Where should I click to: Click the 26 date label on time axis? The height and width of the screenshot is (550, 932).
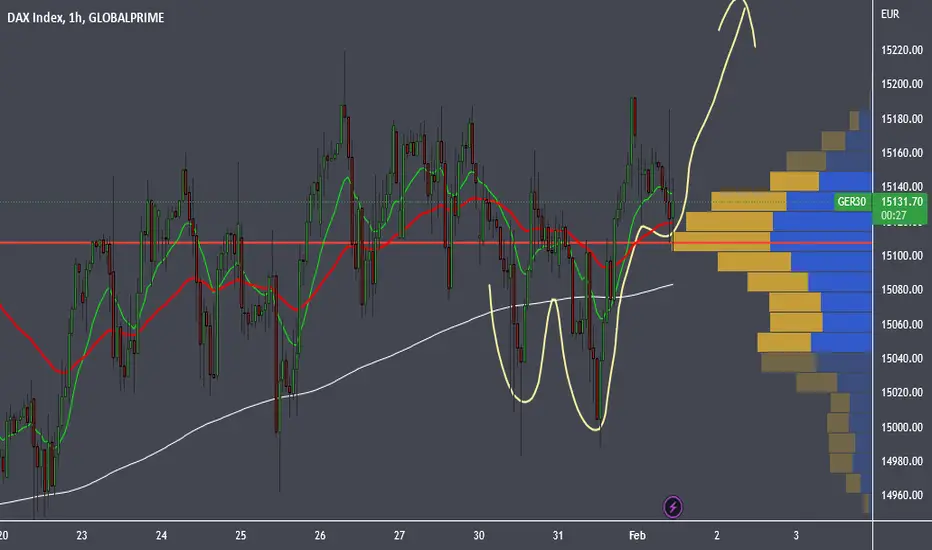click(x=320, y=535)
